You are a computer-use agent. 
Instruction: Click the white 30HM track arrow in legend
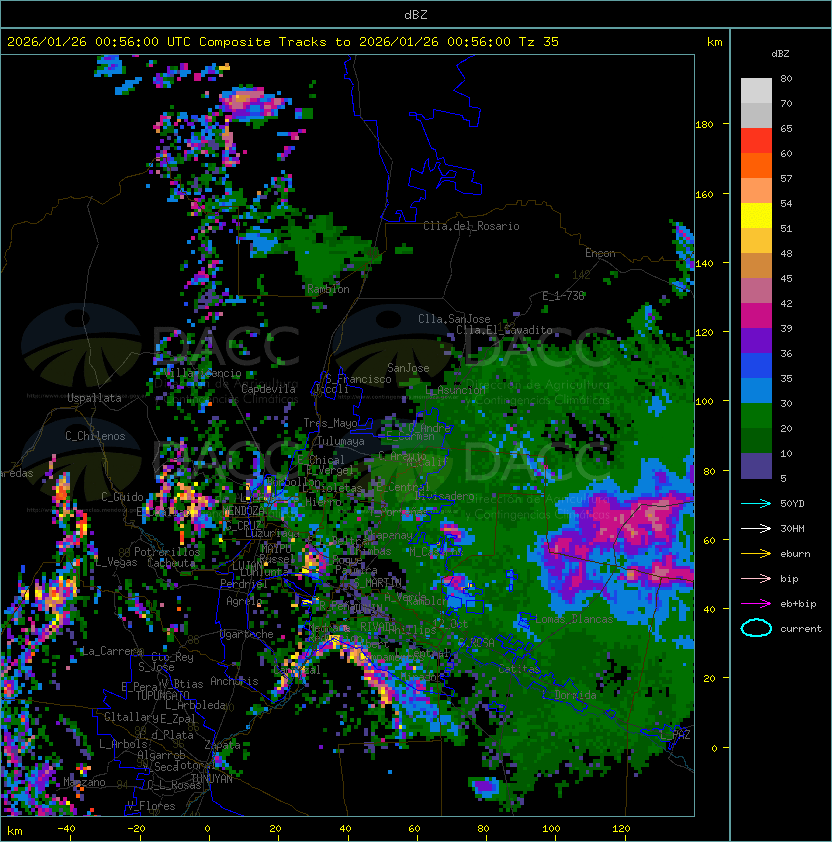click(x=756, y=528)
